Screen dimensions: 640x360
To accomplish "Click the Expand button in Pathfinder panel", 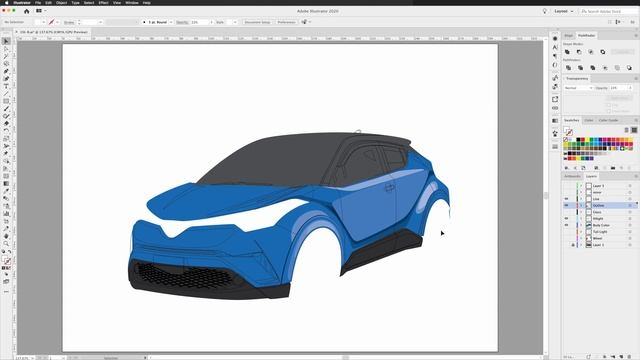I will pos(622,52).
